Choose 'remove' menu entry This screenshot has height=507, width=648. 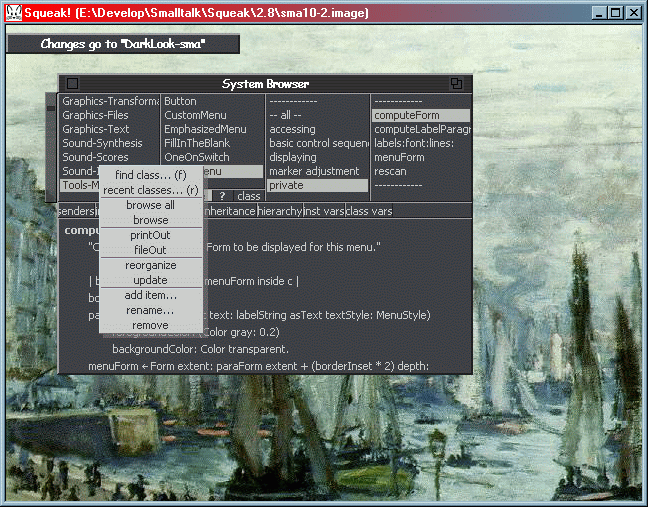point(151,325)
